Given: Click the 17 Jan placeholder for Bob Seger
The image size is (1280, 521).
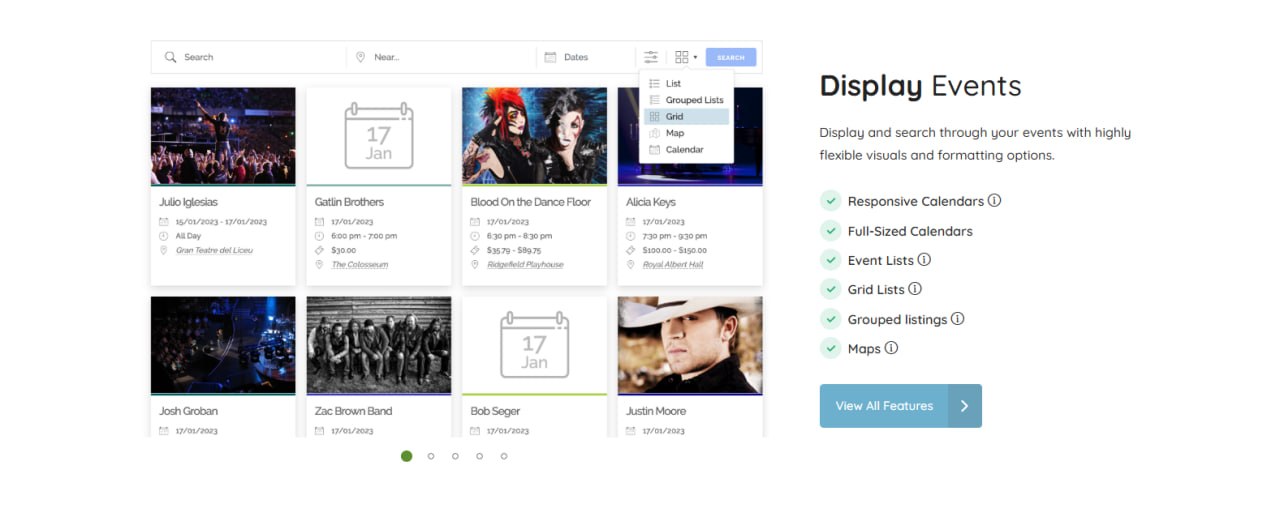Looking at the screenshot, I should [x=535, y=345].
